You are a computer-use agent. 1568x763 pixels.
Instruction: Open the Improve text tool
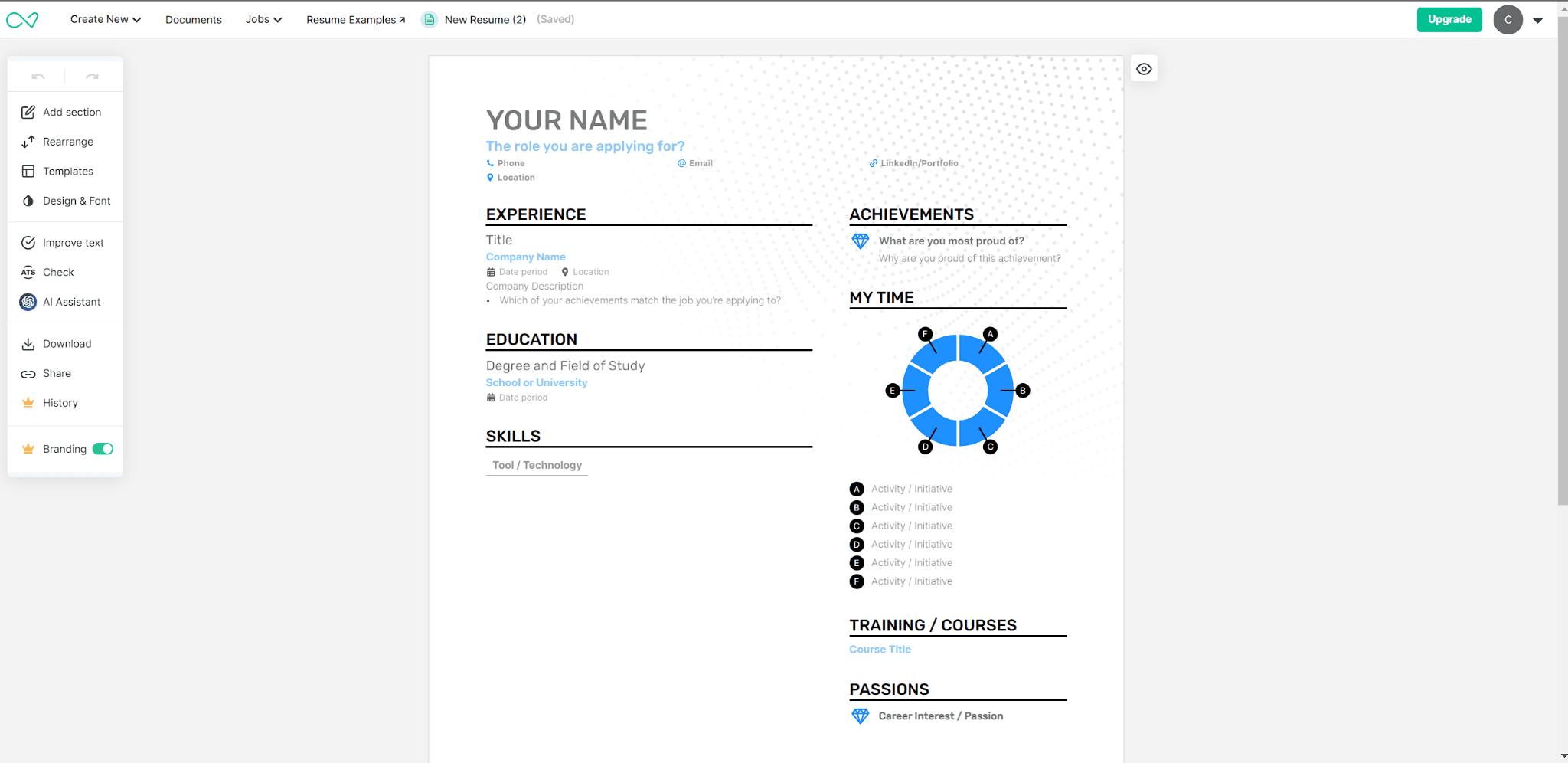(x=73, y=243)
